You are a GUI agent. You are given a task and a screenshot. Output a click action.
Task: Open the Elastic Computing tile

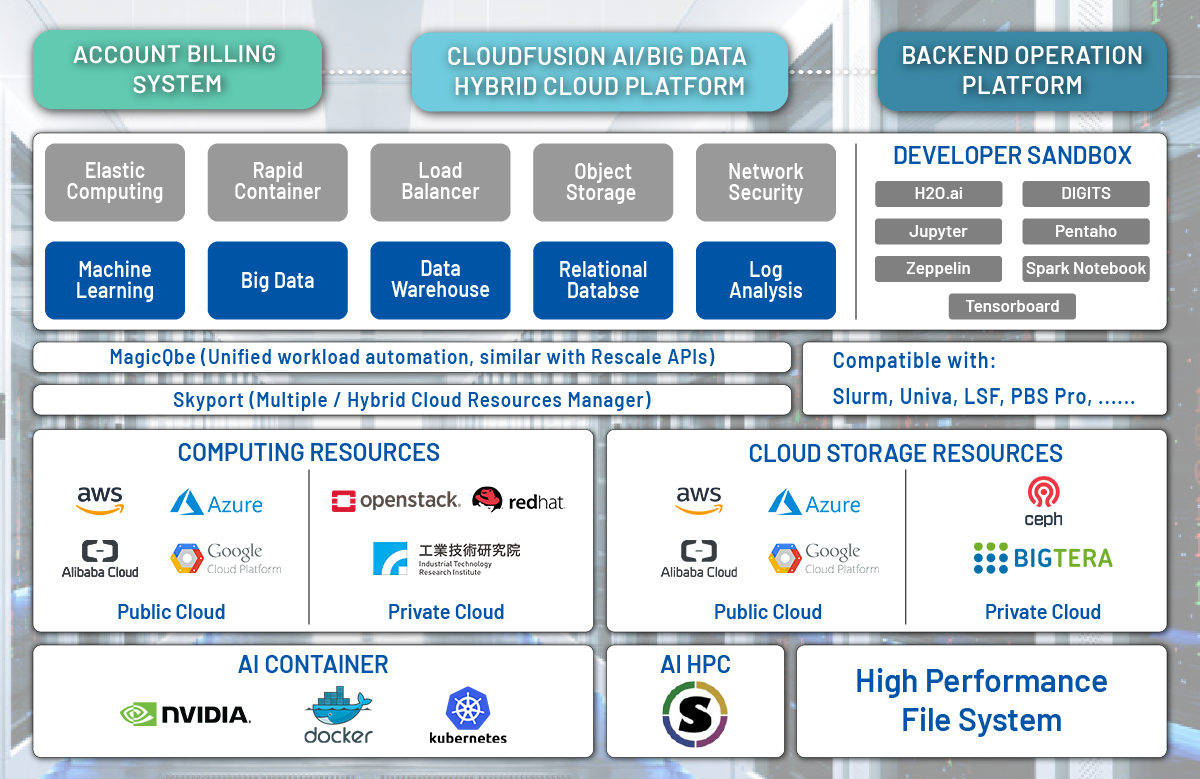tap(115, 182)
